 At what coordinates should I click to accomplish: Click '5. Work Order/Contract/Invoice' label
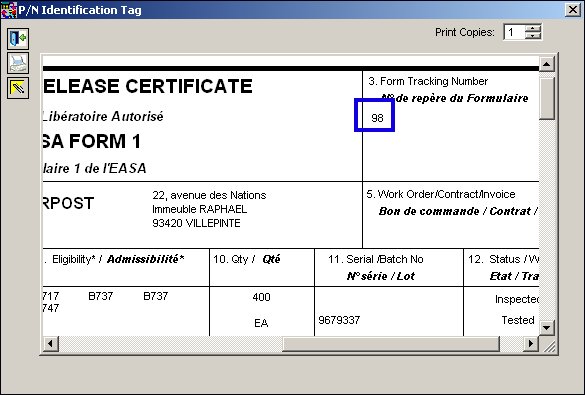point(441,194)
